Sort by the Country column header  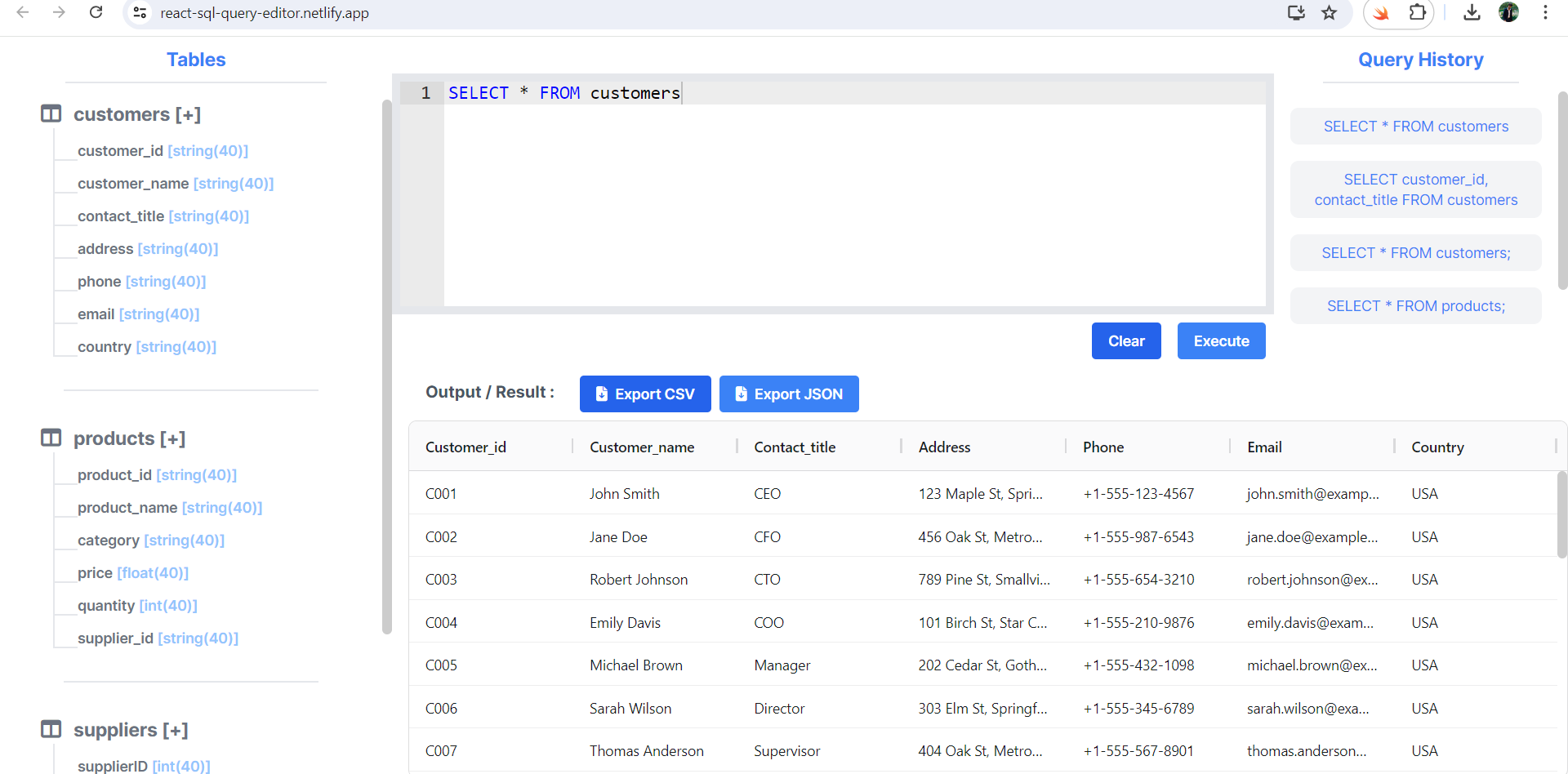(1437, 447)
